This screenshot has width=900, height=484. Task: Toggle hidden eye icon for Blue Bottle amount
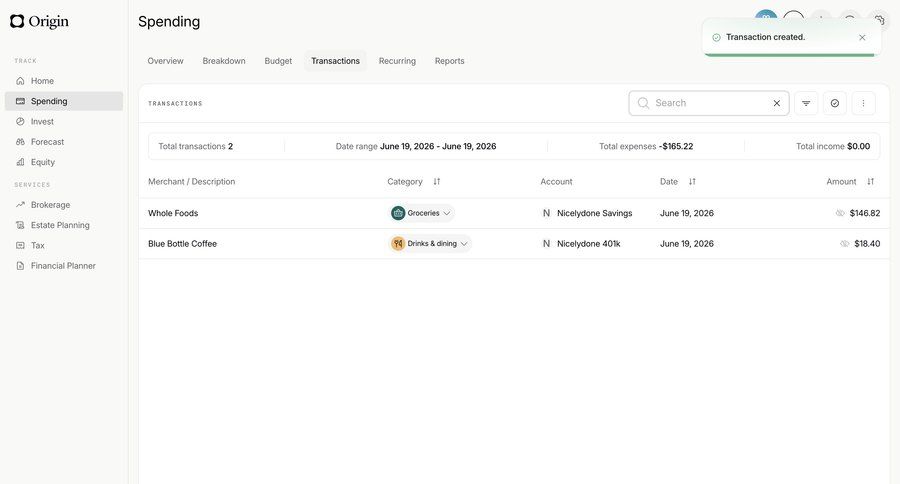click(x=845, y=243)
